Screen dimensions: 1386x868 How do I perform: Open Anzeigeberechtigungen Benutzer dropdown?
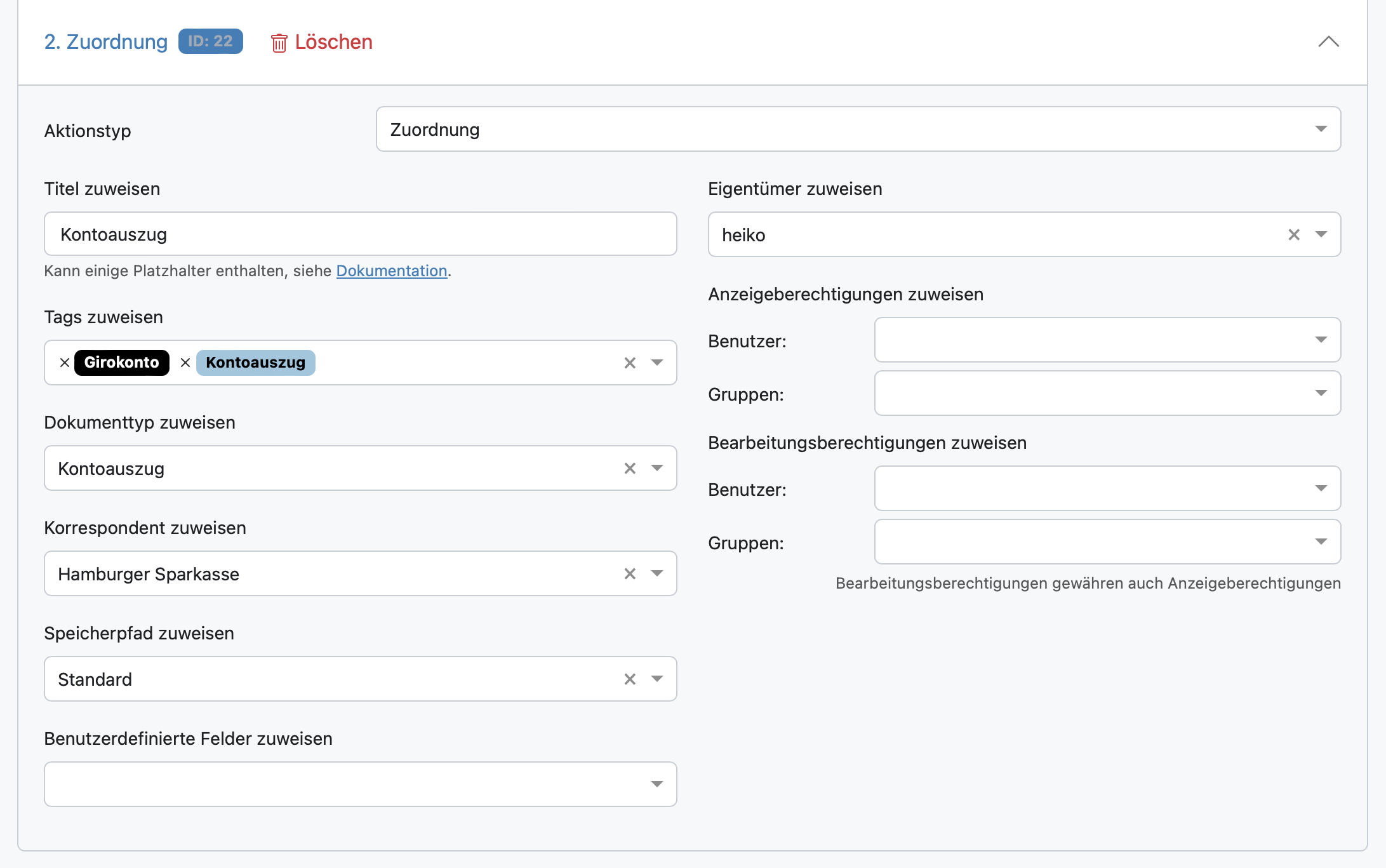[1321, 340]
